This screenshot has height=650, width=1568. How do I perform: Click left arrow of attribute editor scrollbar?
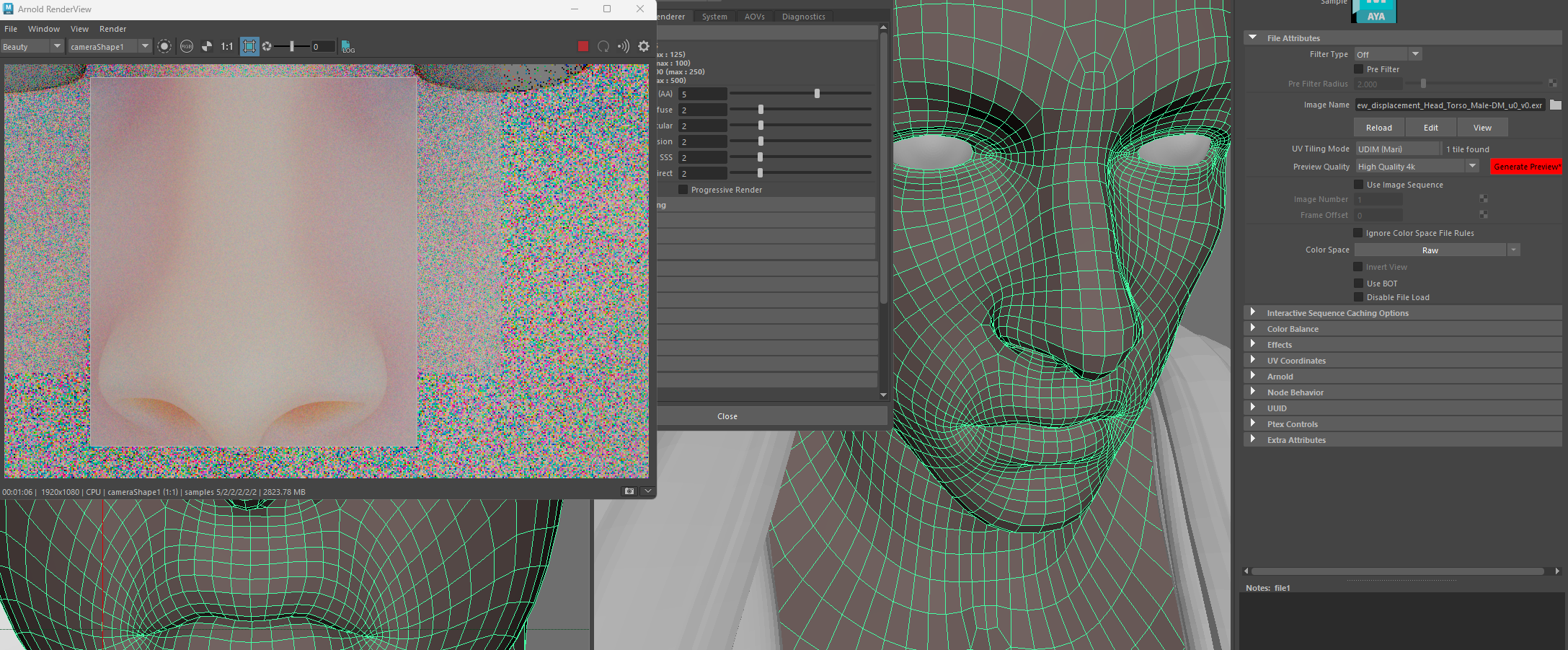[x=1247, y=571]
